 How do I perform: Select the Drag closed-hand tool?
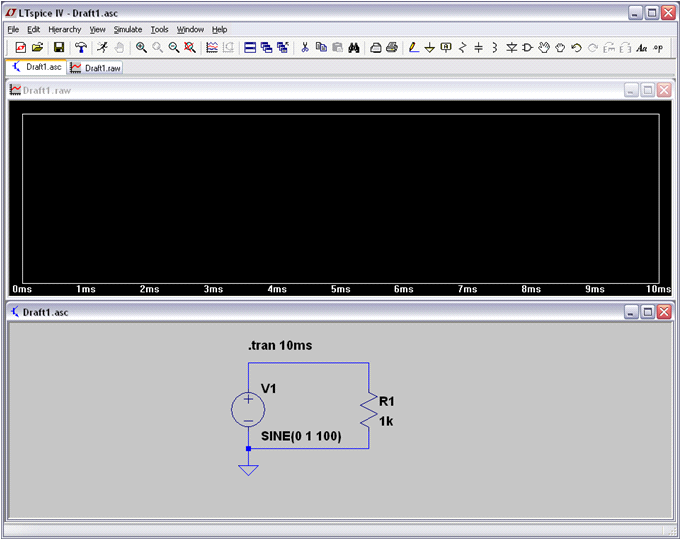coord(560,47)
